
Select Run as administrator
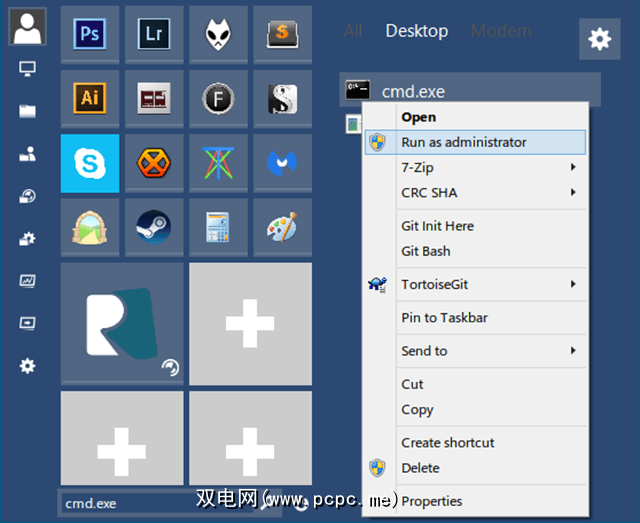(476, 142)
